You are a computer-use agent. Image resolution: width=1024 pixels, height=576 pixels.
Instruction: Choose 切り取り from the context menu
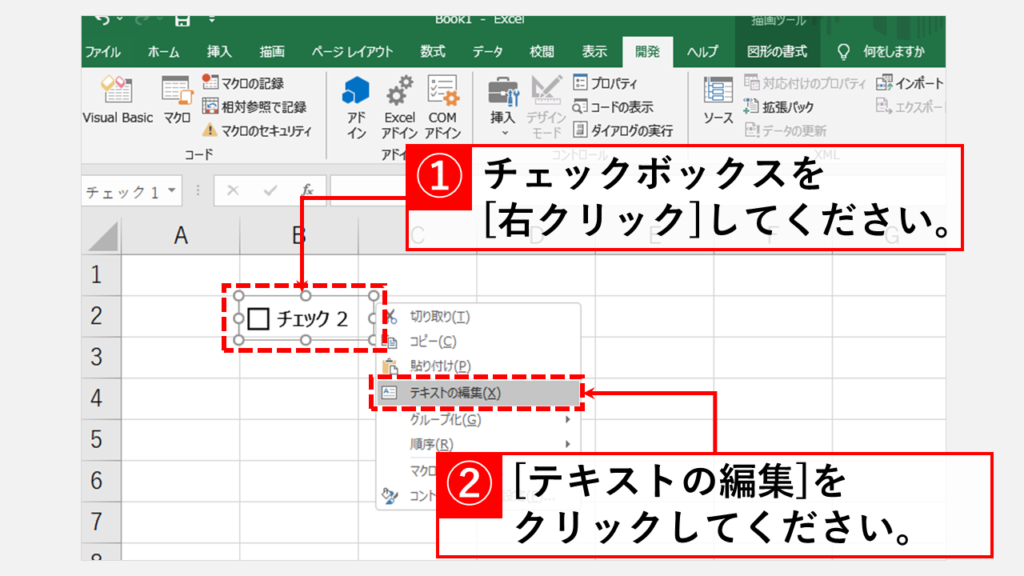(x=440, y=317)
